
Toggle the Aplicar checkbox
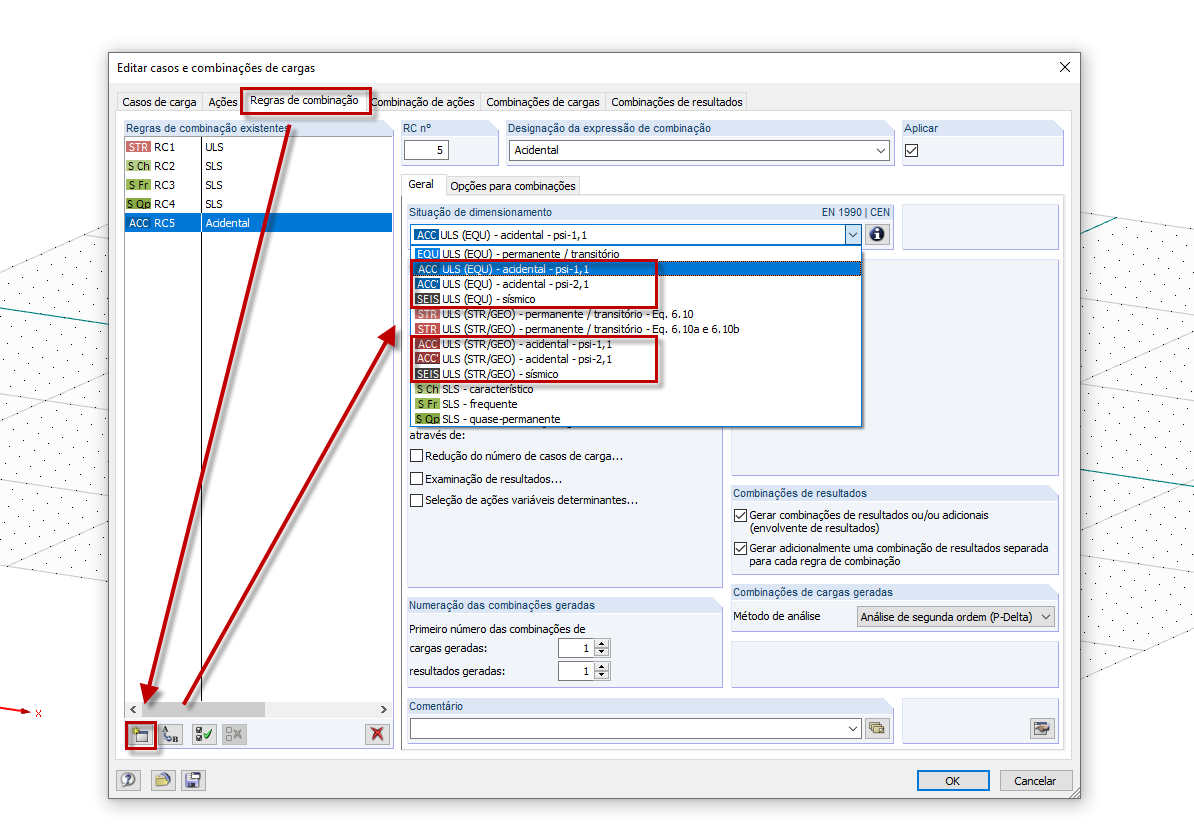911,151
